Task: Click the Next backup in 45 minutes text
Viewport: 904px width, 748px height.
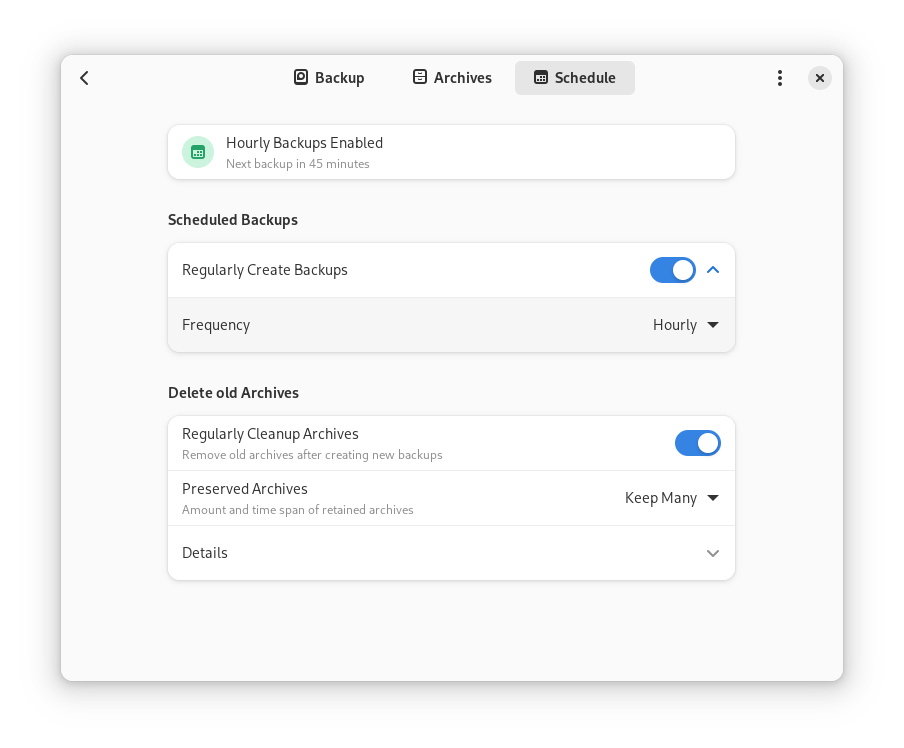Action: (297, 164)
